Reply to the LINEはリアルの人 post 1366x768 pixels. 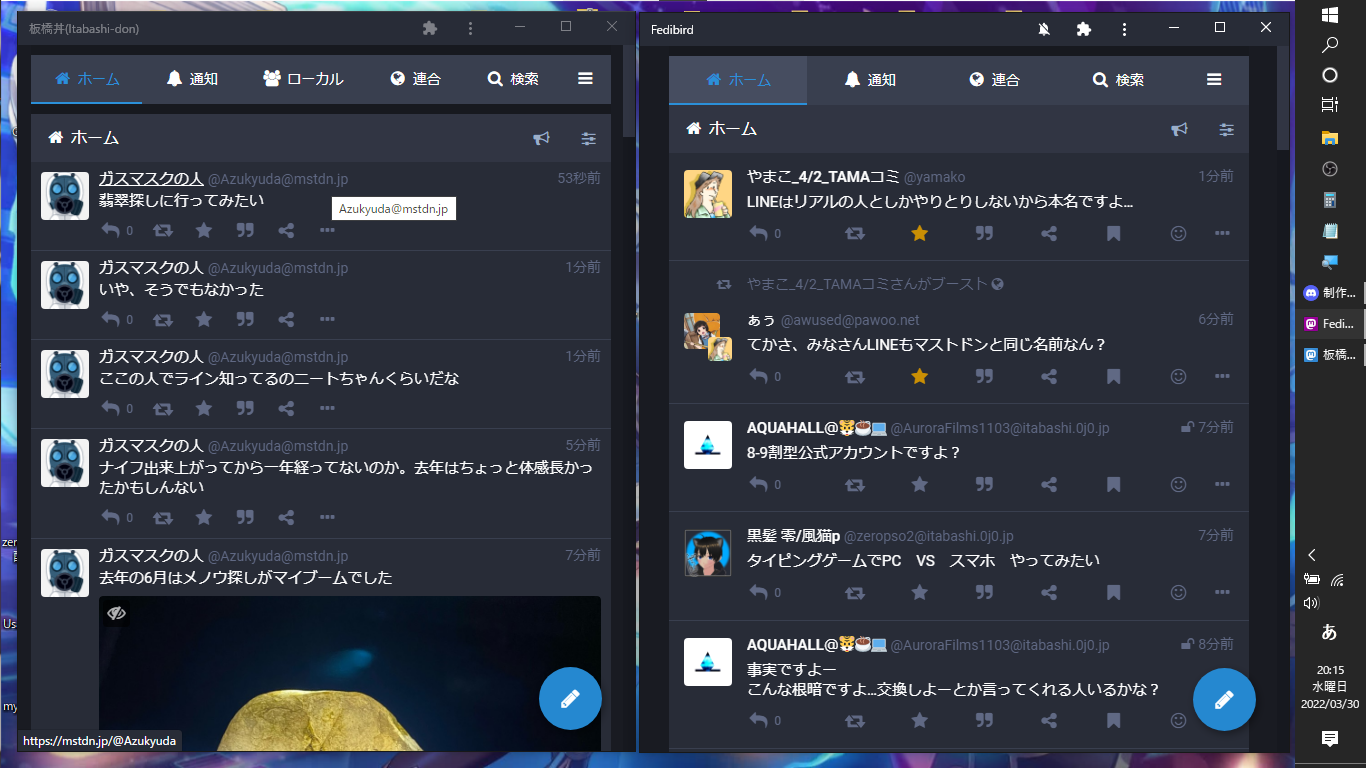[760, 233]
